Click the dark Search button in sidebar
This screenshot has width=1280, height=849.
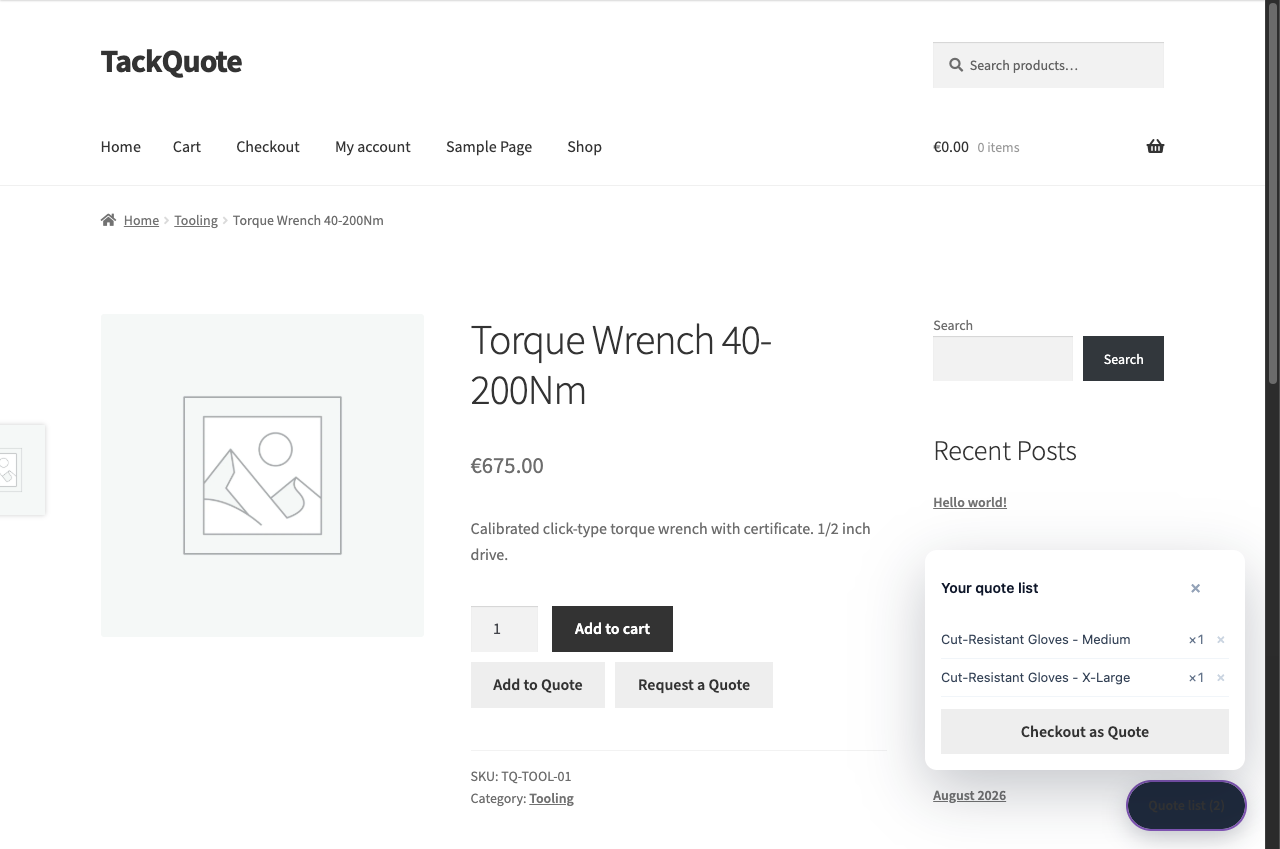pyautogui.click(x=1123, y=358)
